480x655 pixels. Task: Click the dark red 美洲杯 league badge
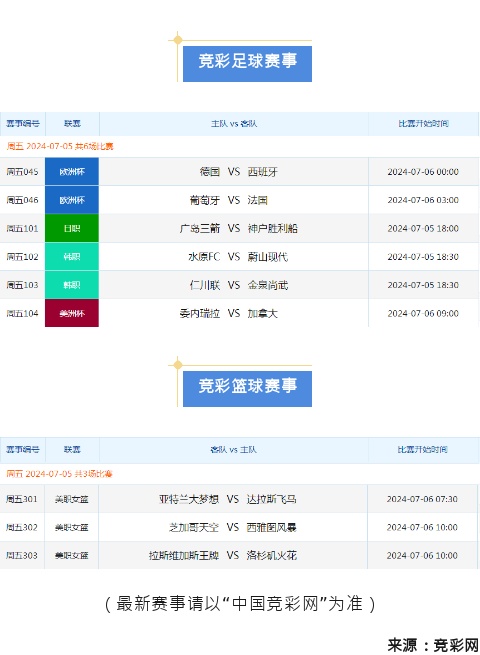click(x=72, y=313)
